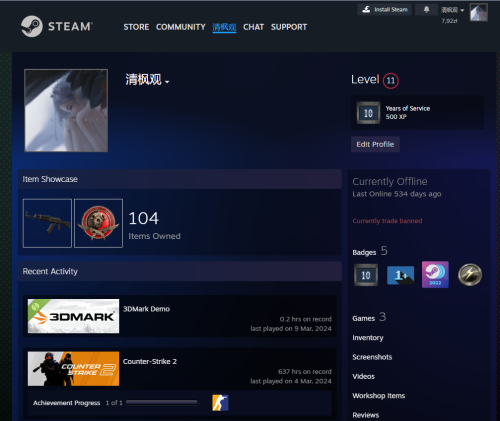Click the Steam logo in header
500x421 pixels.
pyautogui.click(x=57, y=26)
